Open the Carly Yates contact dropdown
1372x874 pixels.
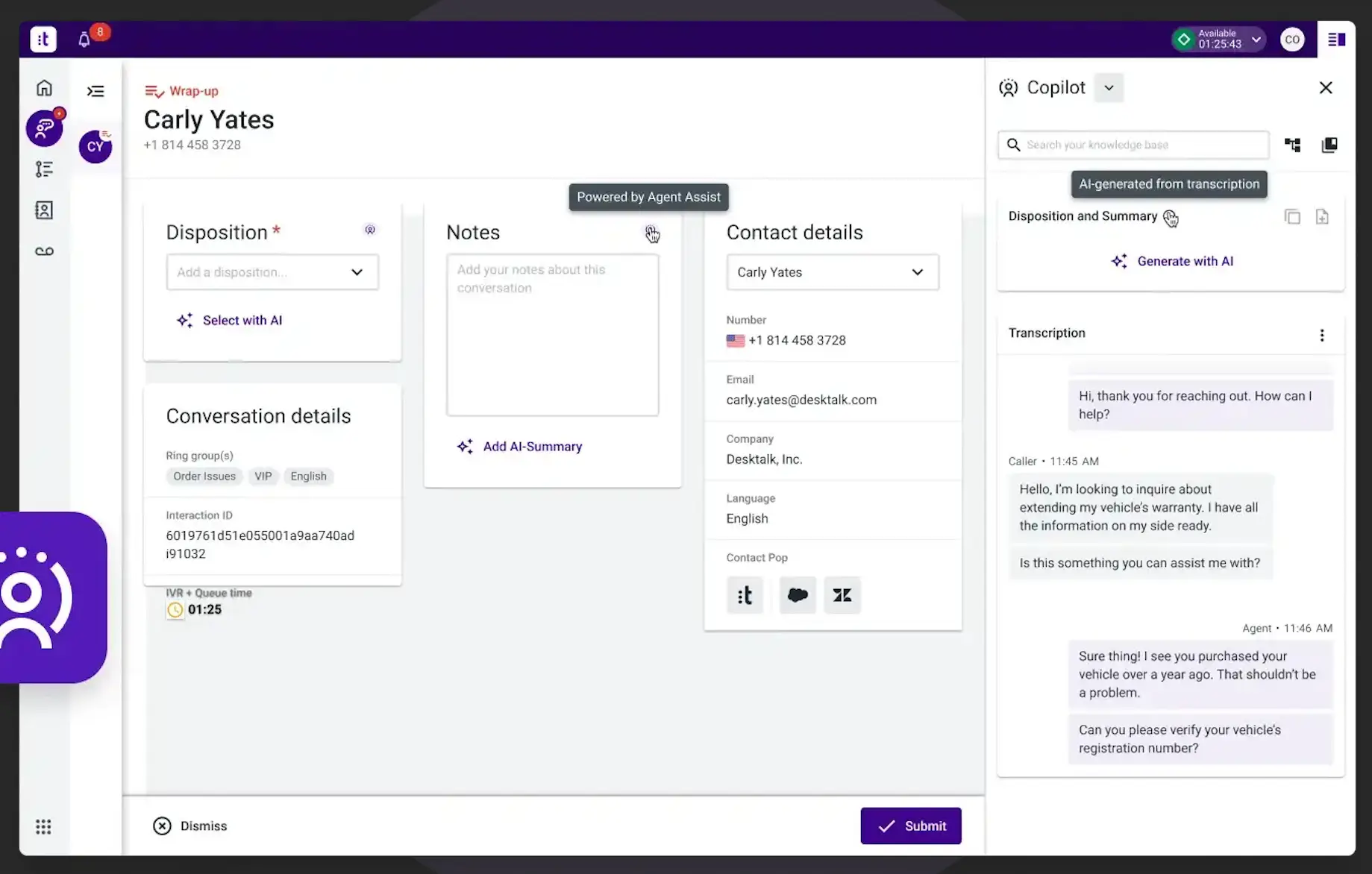coord(833,272)
